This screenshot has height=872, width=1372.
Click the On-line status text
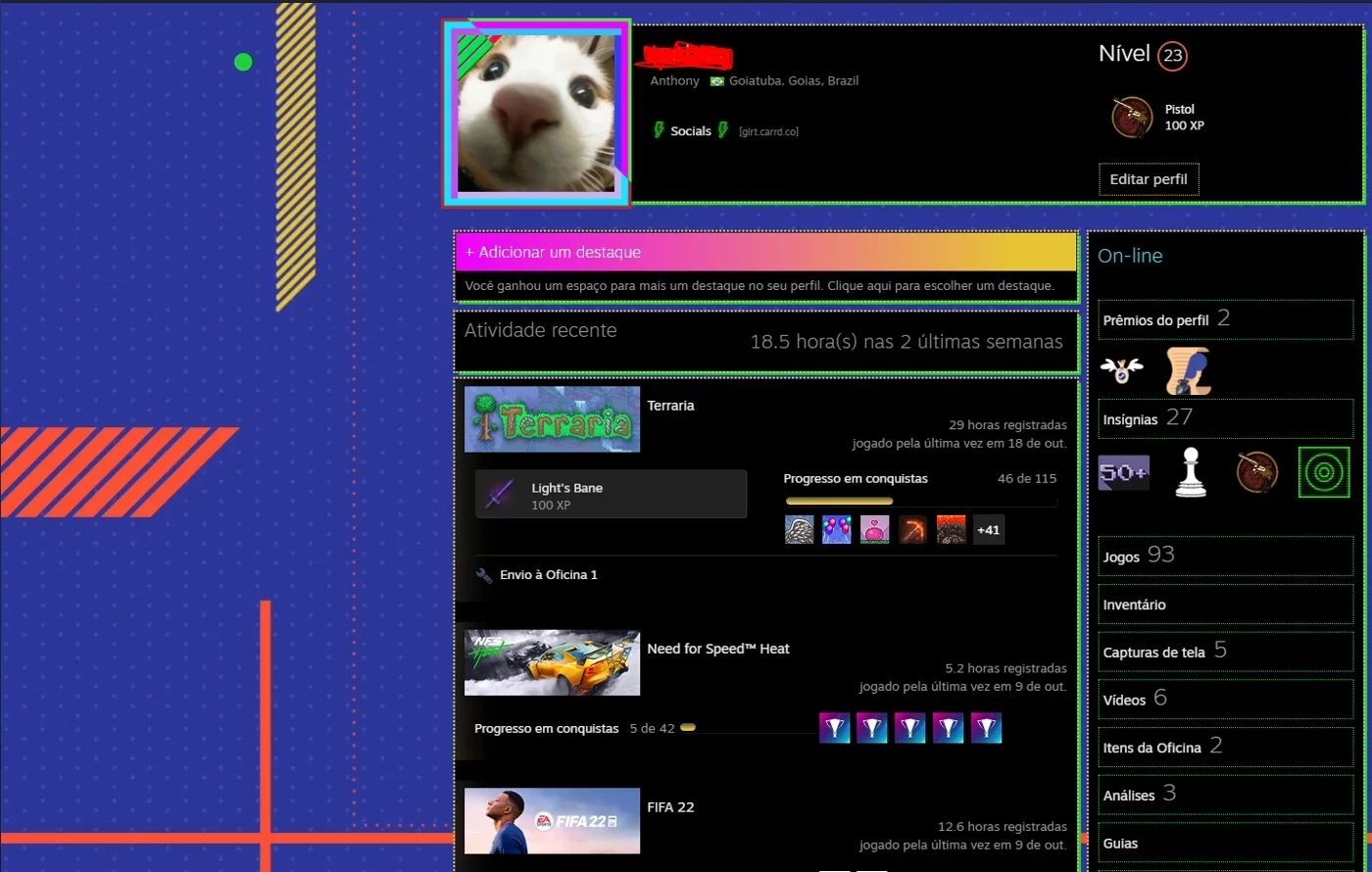click(x=1130, y=257)
